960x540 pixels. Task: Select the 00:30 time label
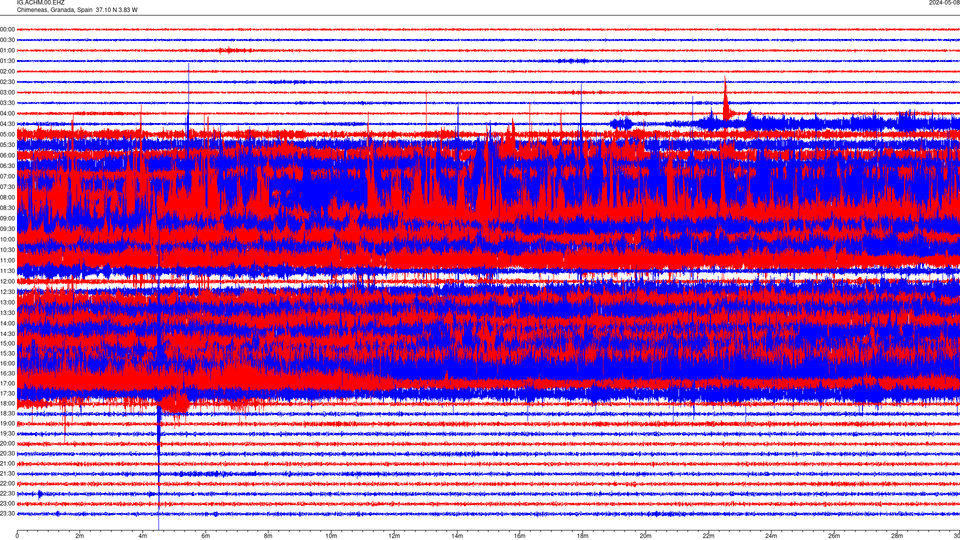[x=7, y=40]
